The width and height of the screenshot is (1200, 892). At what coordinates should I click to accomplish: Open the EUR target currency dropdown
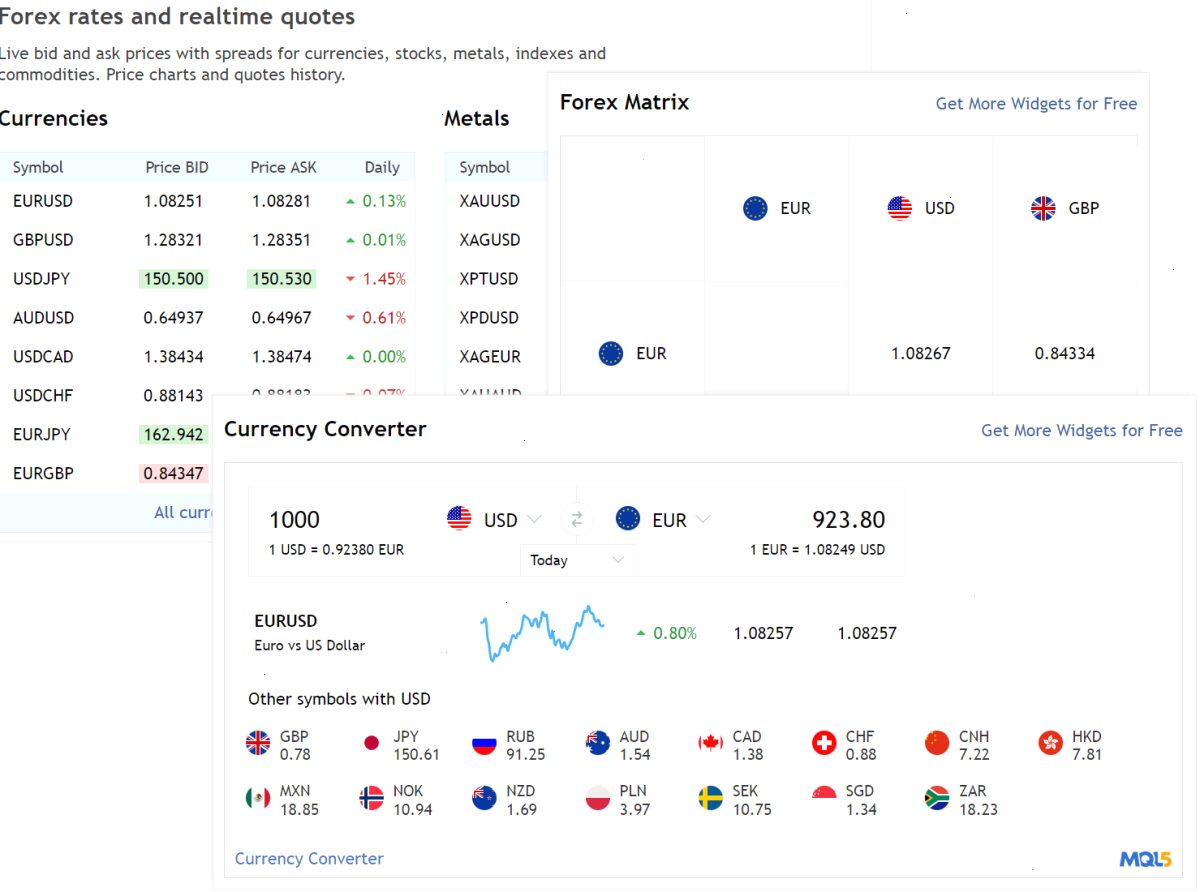663,519
